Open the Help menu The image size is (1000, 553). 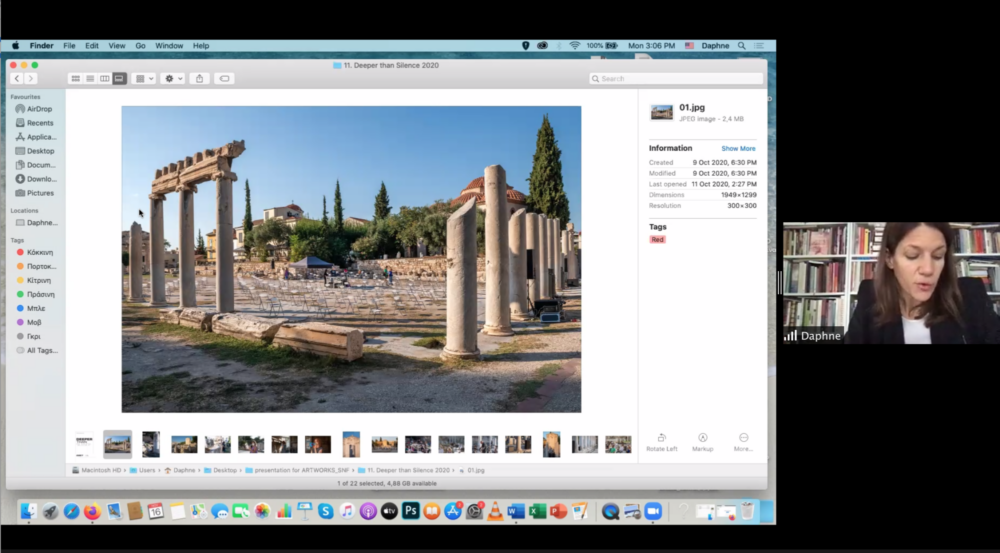pos(201,46)
